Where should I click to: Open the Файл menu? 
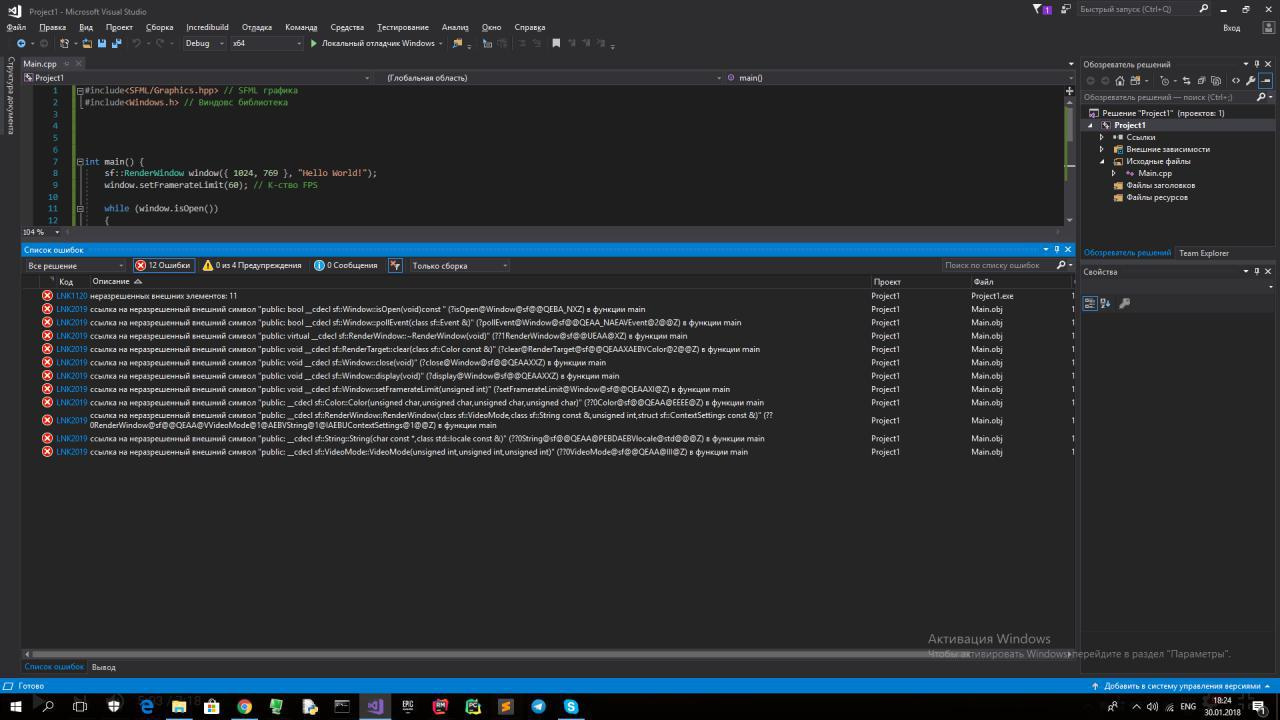coord(16,27)
